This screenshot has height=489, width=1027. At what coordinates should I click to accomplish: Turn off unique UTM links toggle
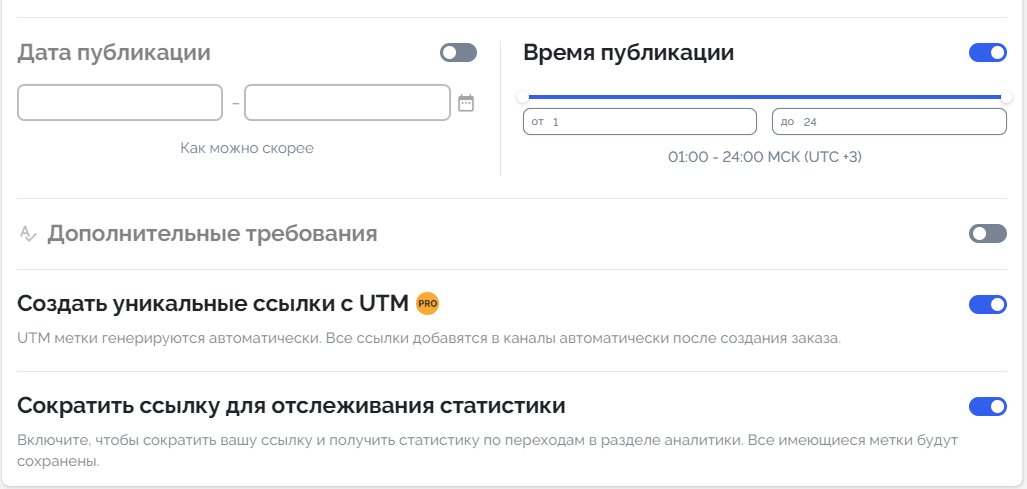(x=987, y=304)
